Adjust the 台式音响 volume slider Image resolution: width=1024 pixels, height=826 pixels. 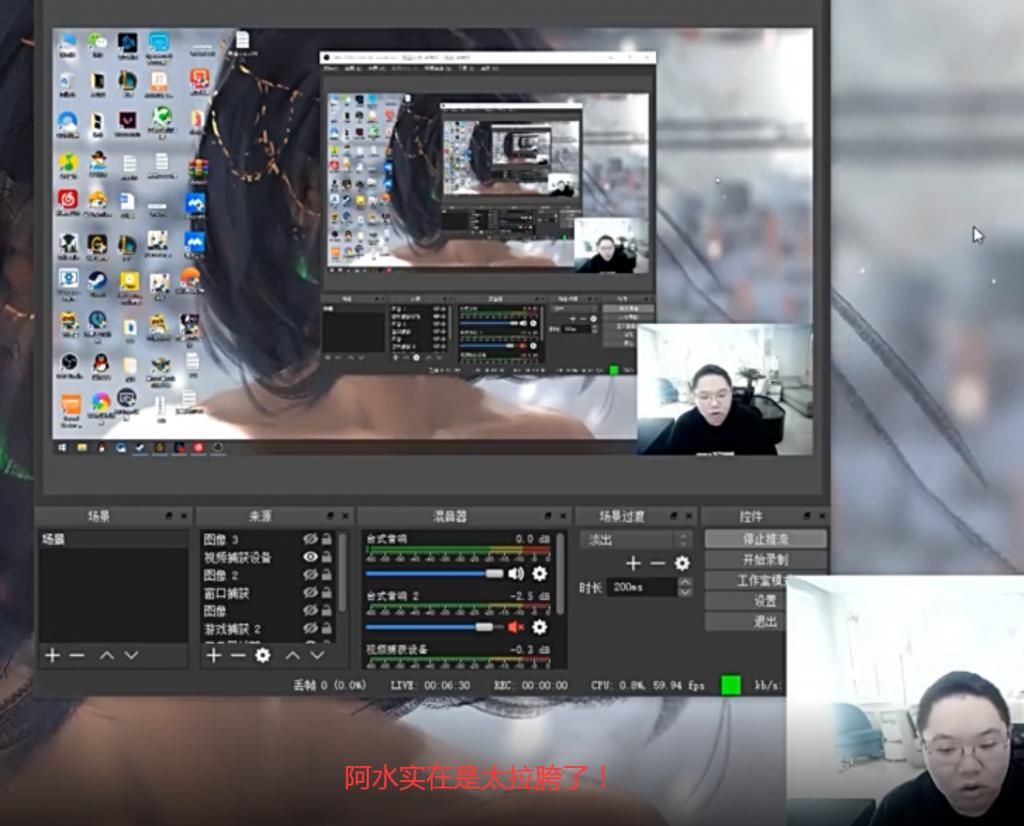pyautogui.click(x=494, y=573)
